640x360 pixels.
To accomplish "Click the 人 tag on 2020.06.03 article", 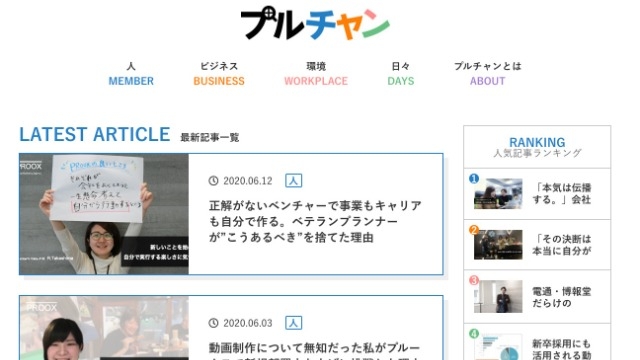I will click(293, 323).
